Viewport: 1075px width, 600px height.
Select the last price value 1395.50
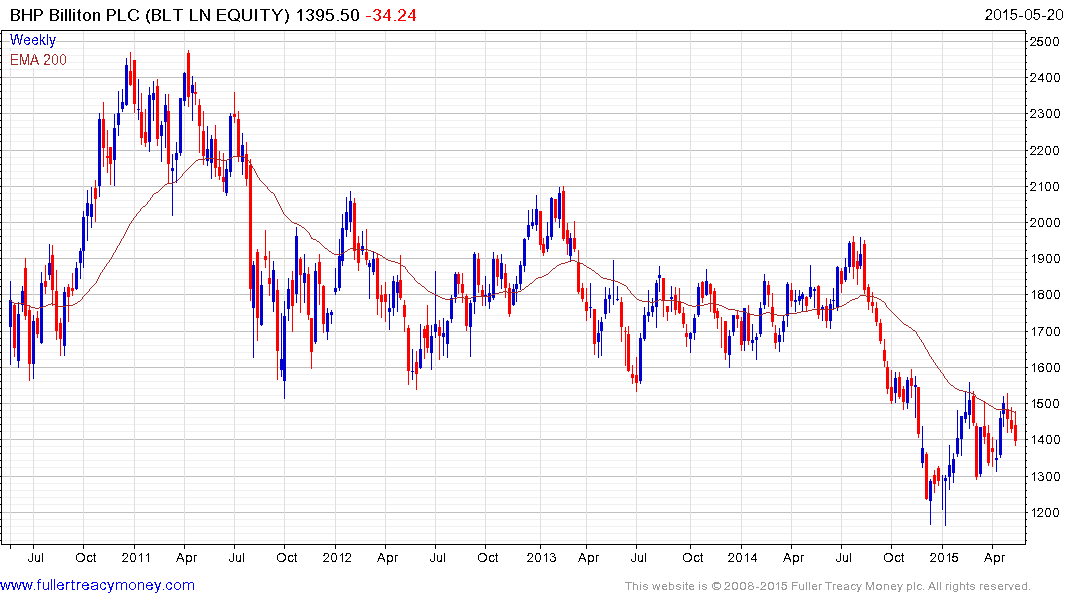pos(327,15)
